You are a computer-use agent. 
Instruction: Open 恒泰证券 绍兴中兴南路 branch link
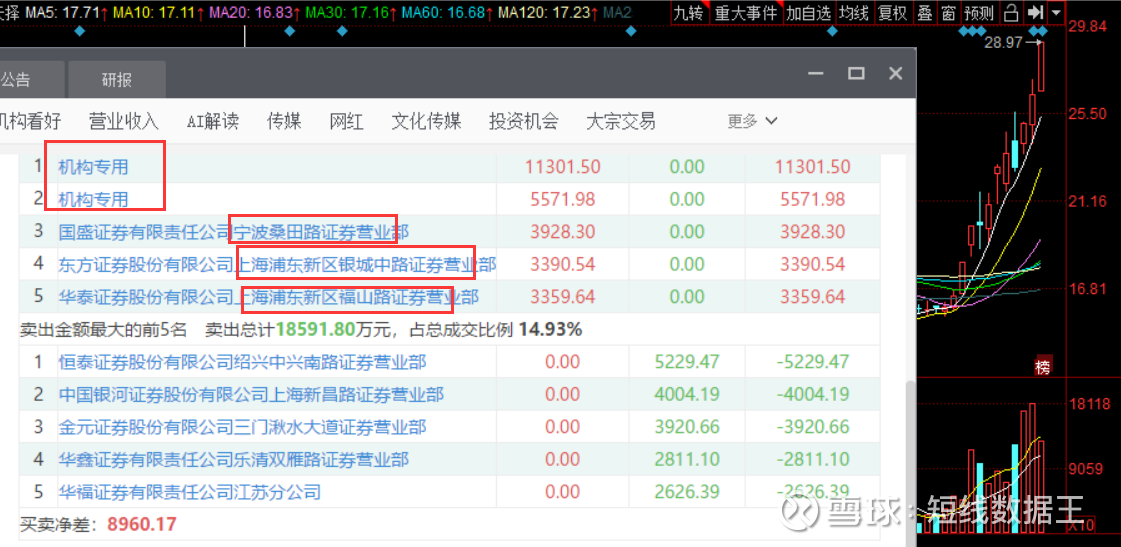[x=242, y=363]
